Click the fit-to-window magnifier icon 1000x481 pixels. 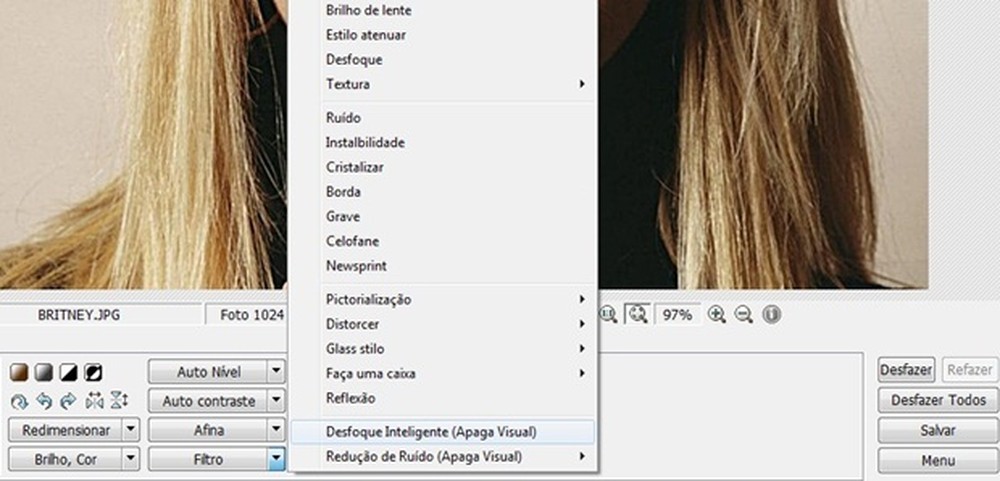tap(637, 314)
